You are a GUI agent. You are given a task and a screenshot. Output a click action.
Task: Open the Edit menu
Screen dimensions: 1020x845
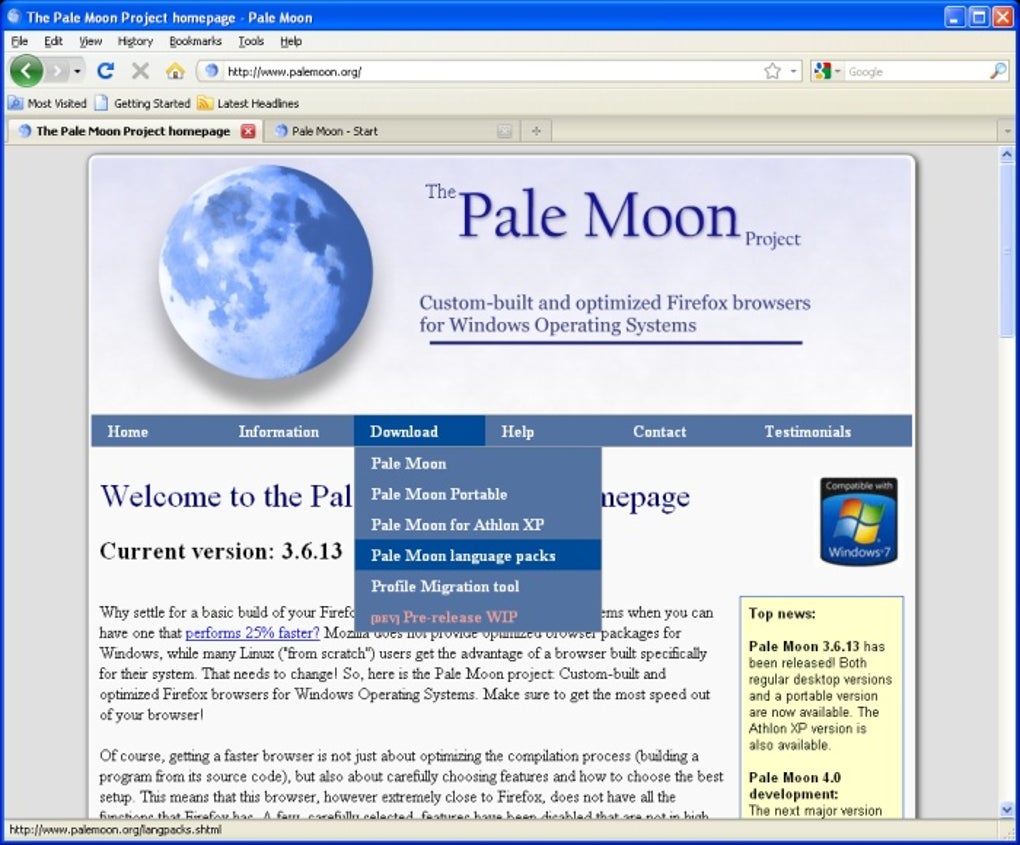[x=53, y=41]
